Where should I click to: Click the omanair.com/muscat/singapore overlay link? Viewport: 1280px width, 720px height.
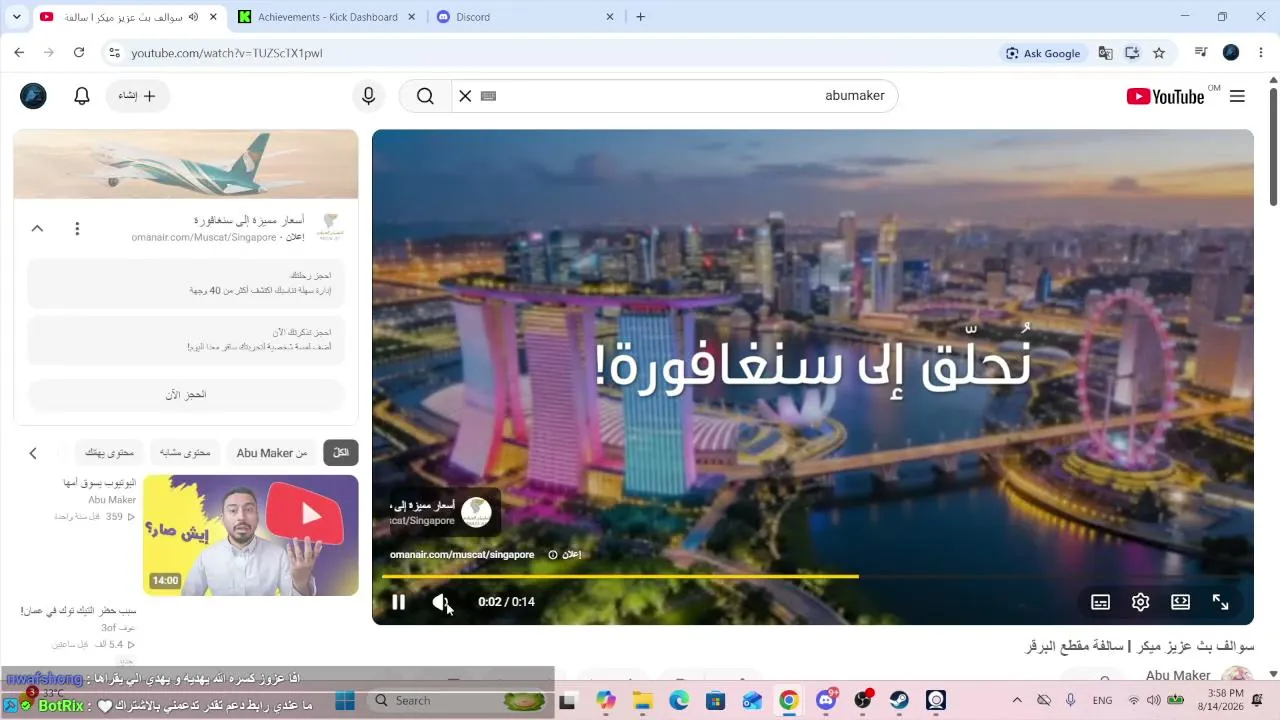[462, 554]
